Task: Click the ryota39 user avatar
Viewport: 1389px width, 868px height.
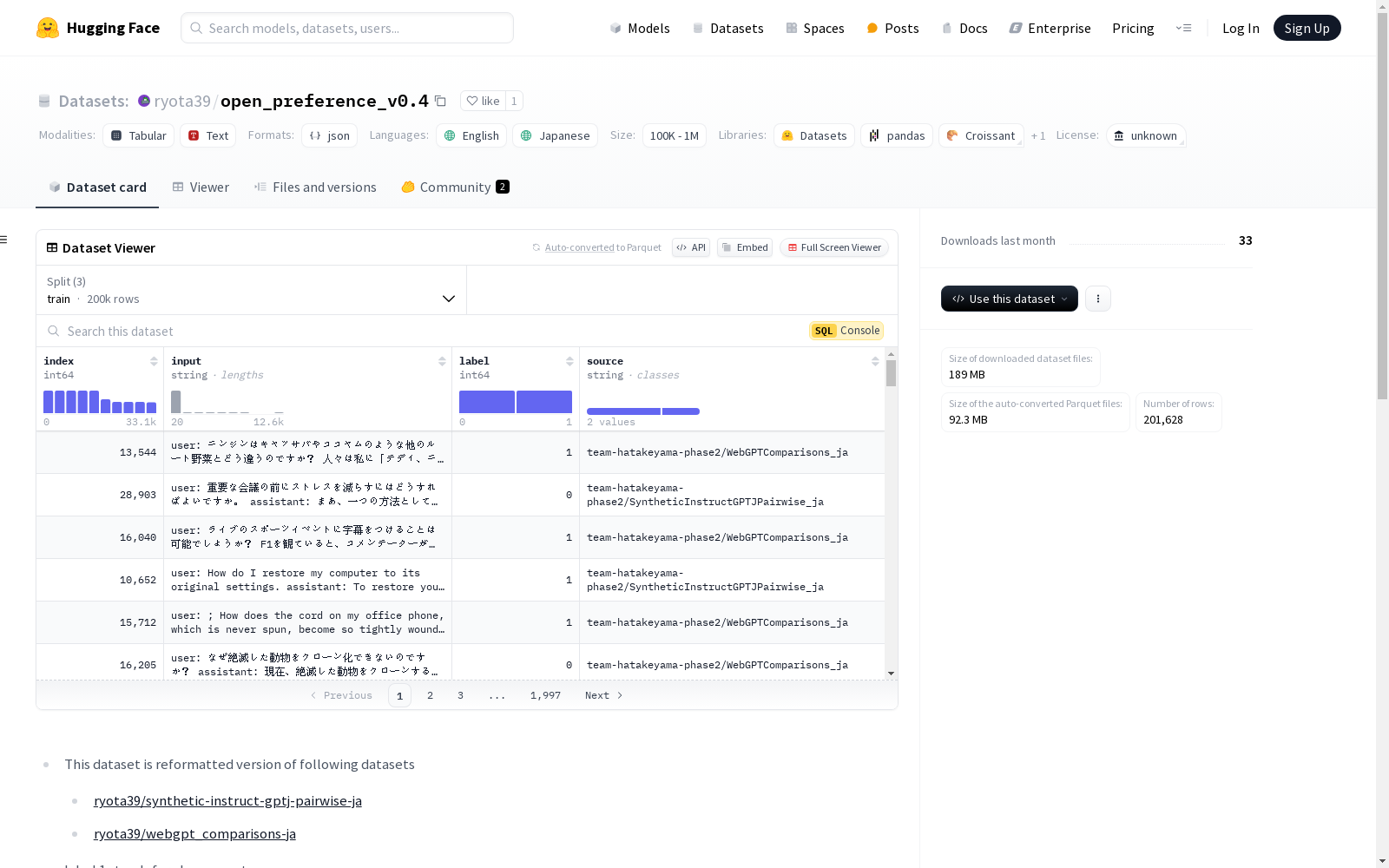Action: point(144,101)
